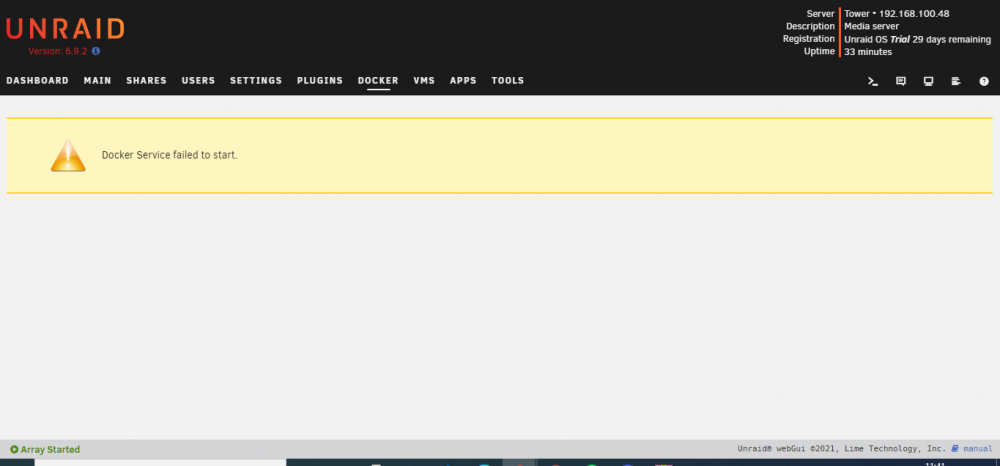Click the 'Array Started' status text
The width and height of the screenshot is (1000, 466).
coord(50,449)
